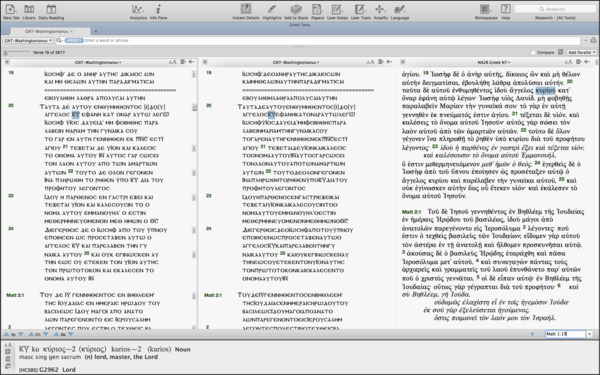Go to previous verse with Vs up arrow
The height and width of the screenshot is (375, 600).
(7, 334)
